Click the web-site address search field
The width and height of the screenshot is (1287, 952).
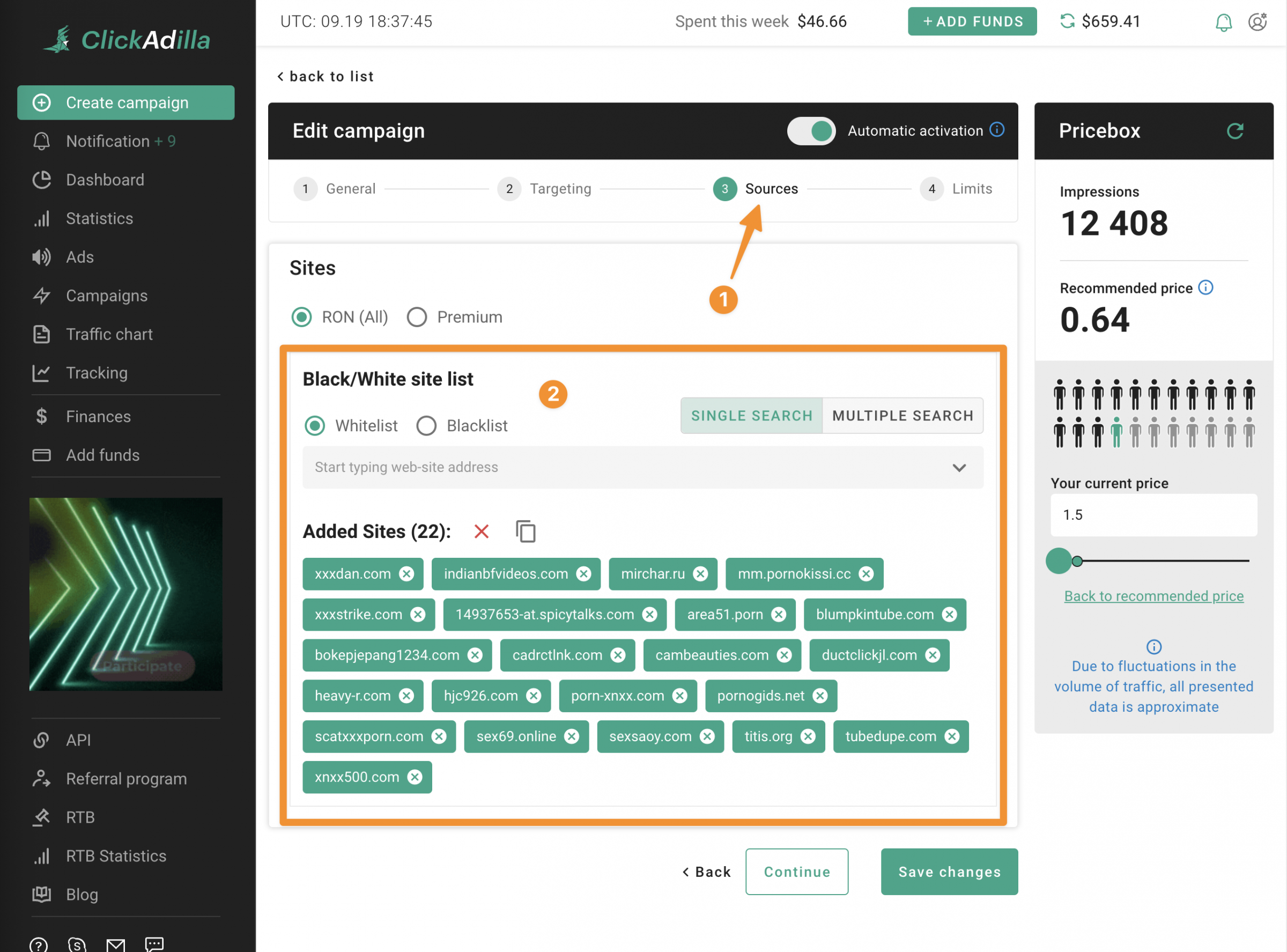point(642,467)
